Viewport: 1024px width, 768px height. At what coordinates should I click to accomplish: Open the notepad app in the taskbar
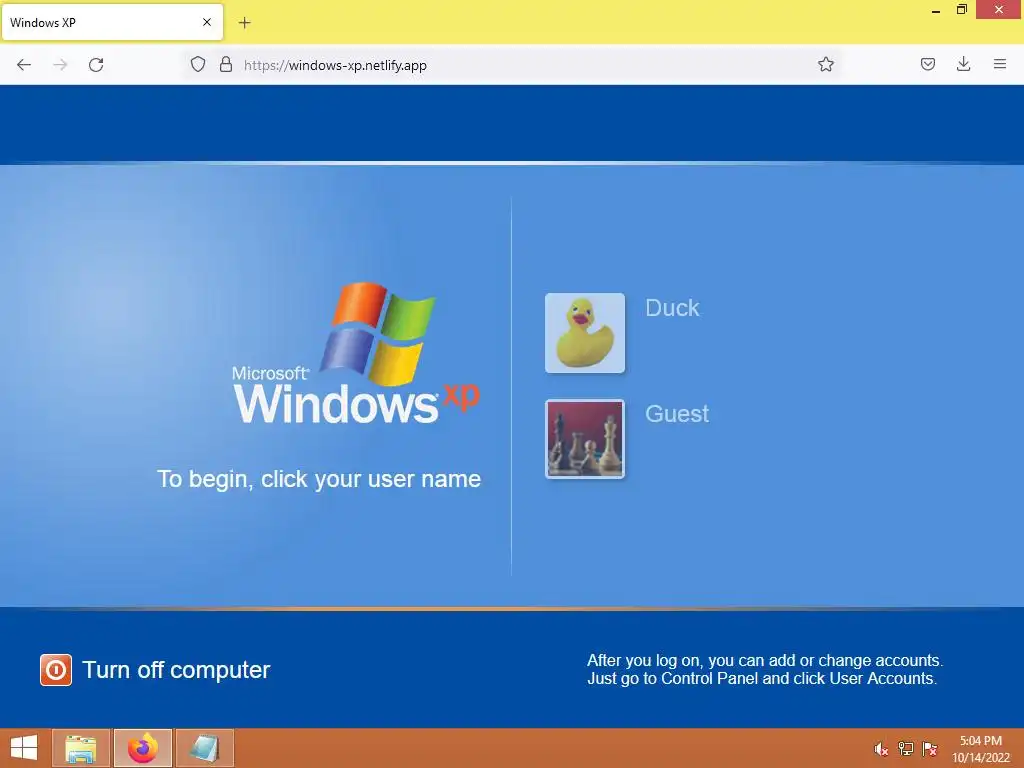point(204,748)
